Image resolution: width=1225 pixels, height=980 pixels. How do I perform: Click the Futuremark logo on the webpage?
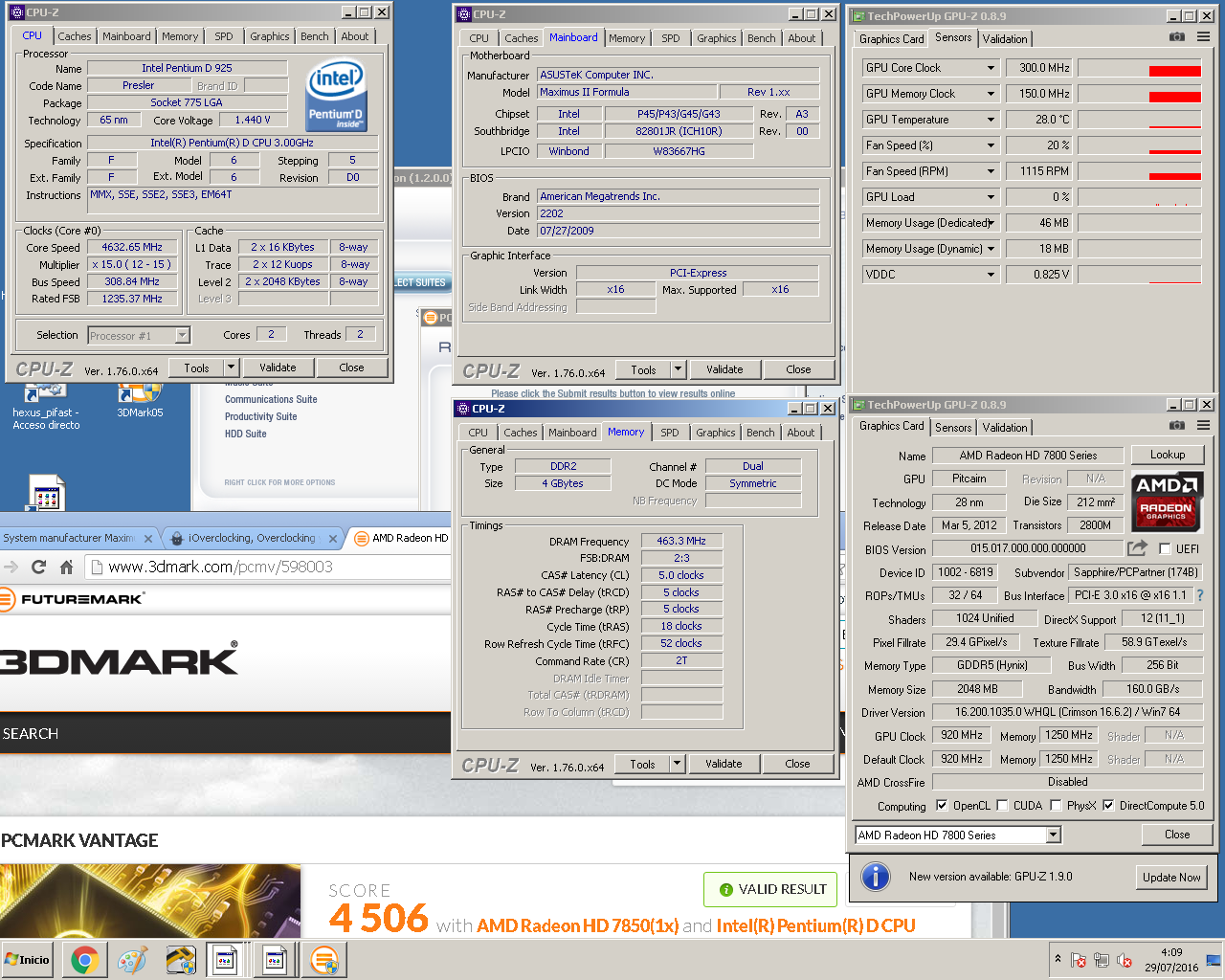coord(73,599)
